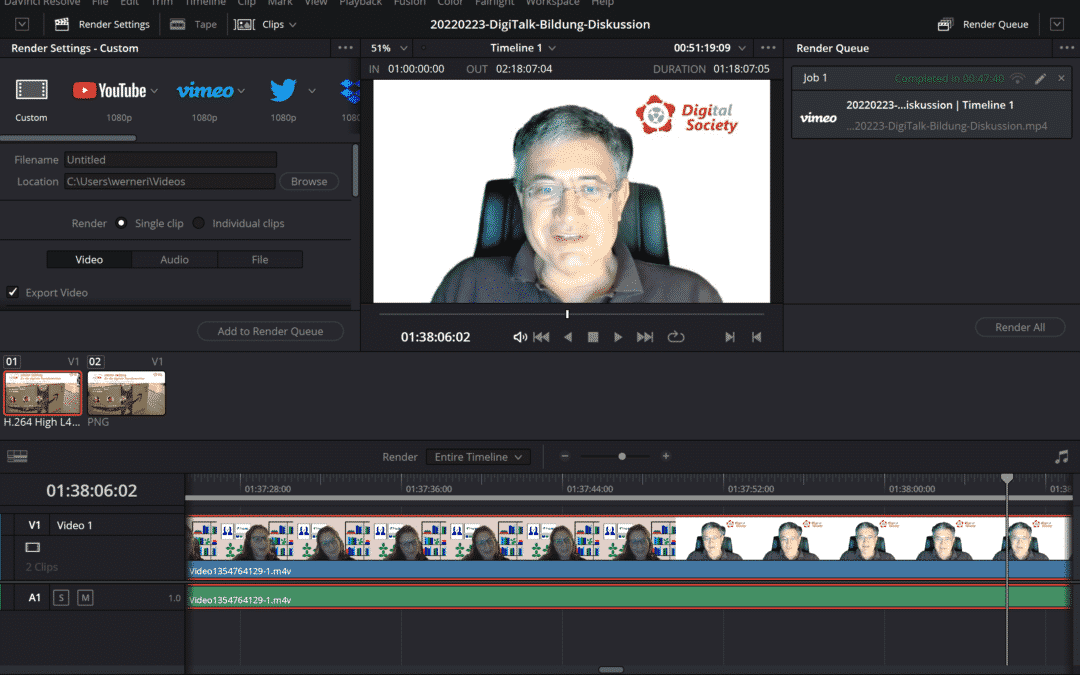Screen dimensions: 1080x675
Task: Open YouTube preset dropdown arrow
Action: point(154,90)
